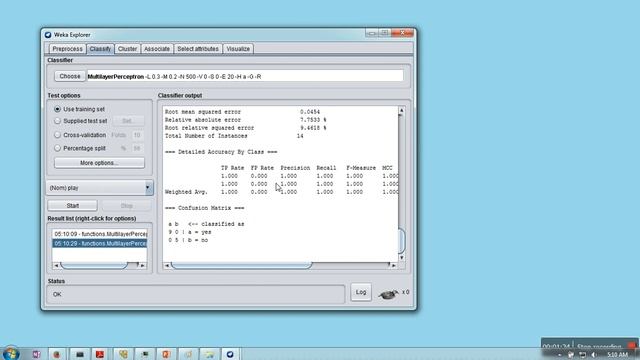Image resolution: width=640 pixels, height=360 pixels.
Task: Click the result list right scroll arrow
Action: pyautogui.click(x=142, y=266)
